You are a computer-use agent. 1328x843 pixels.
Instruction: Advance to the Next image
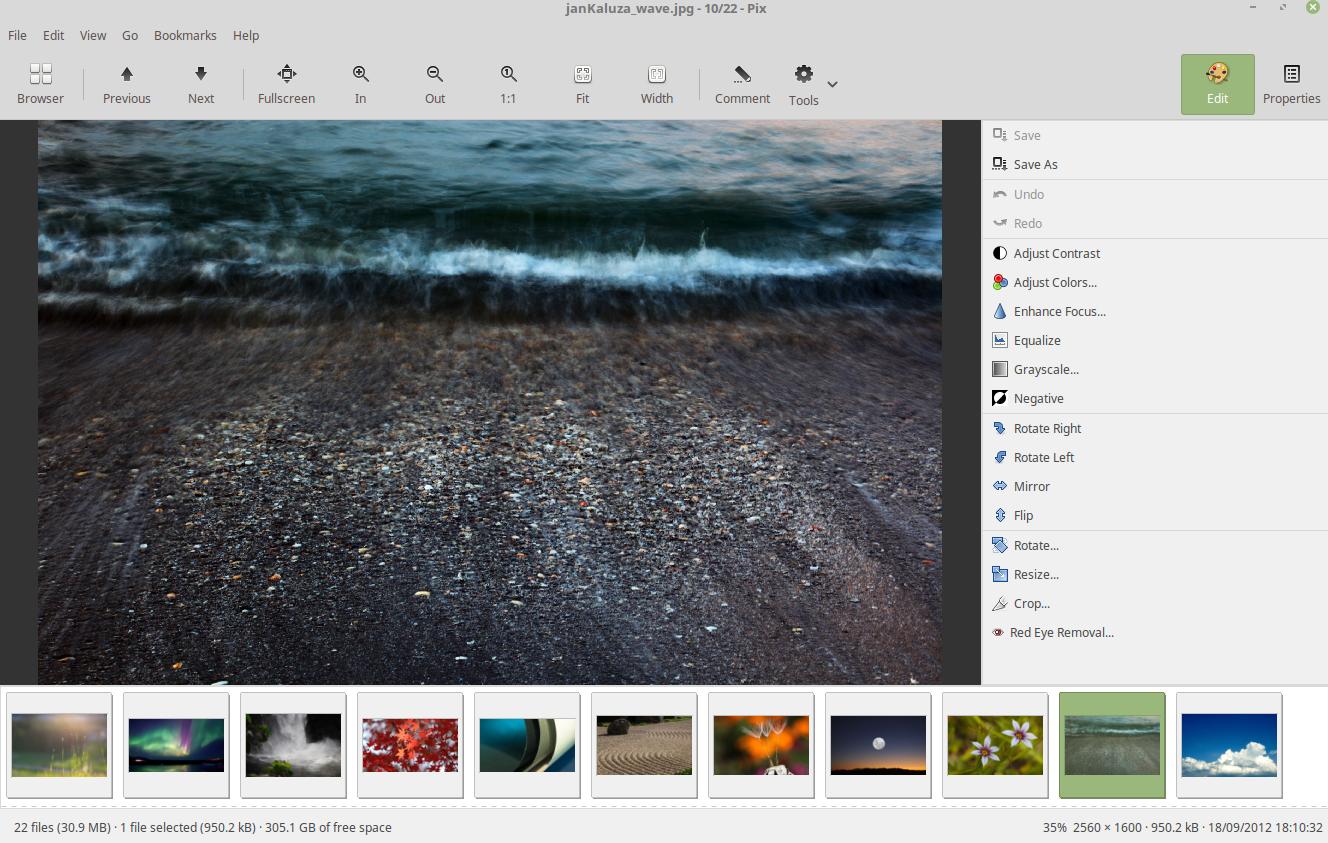point(201,84)
